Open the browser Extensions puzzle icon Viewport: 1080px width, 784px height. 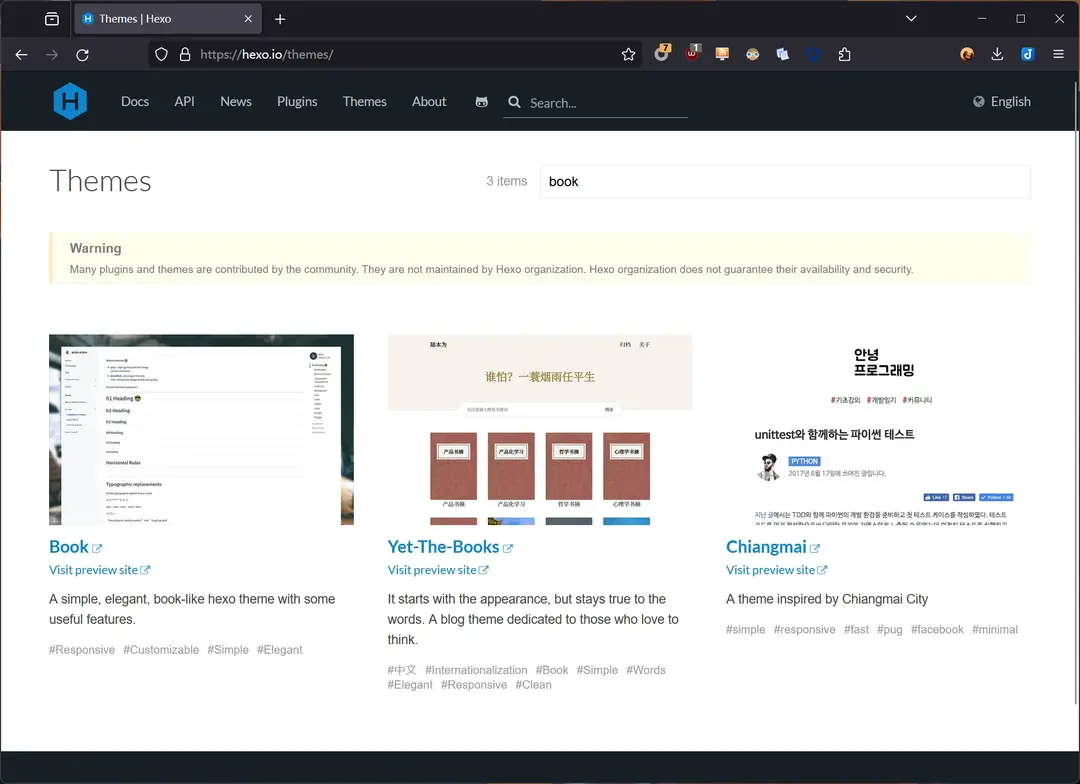(845, 55)
